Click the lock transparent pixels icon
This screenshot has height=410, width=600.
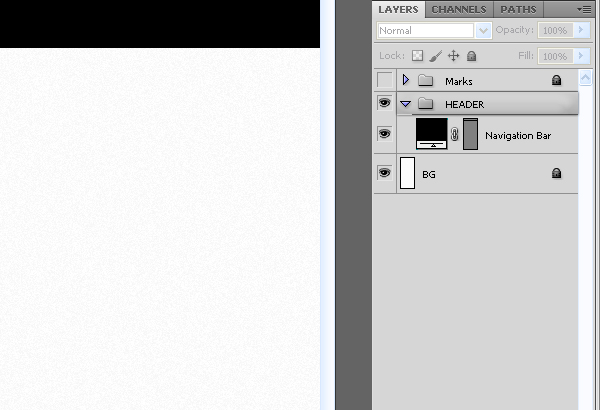[417, 56]
